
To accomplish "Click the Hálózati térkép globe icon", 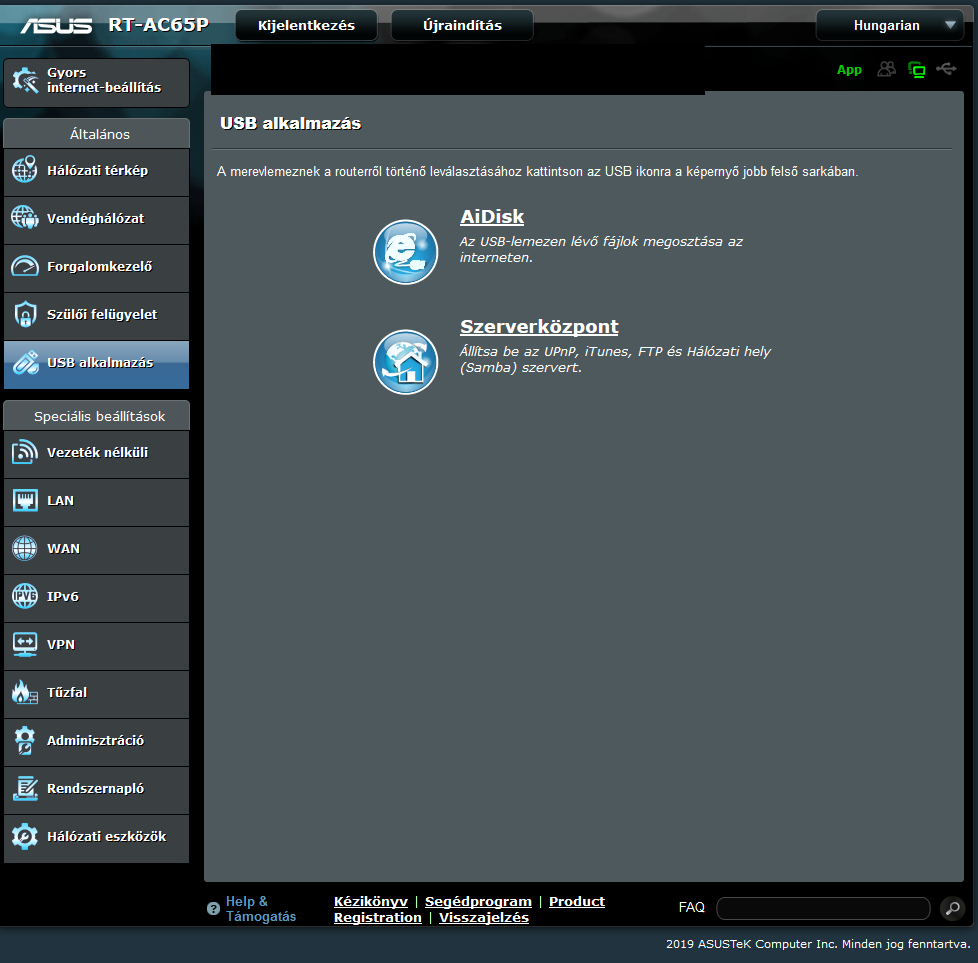I will (x=25, y=170).
